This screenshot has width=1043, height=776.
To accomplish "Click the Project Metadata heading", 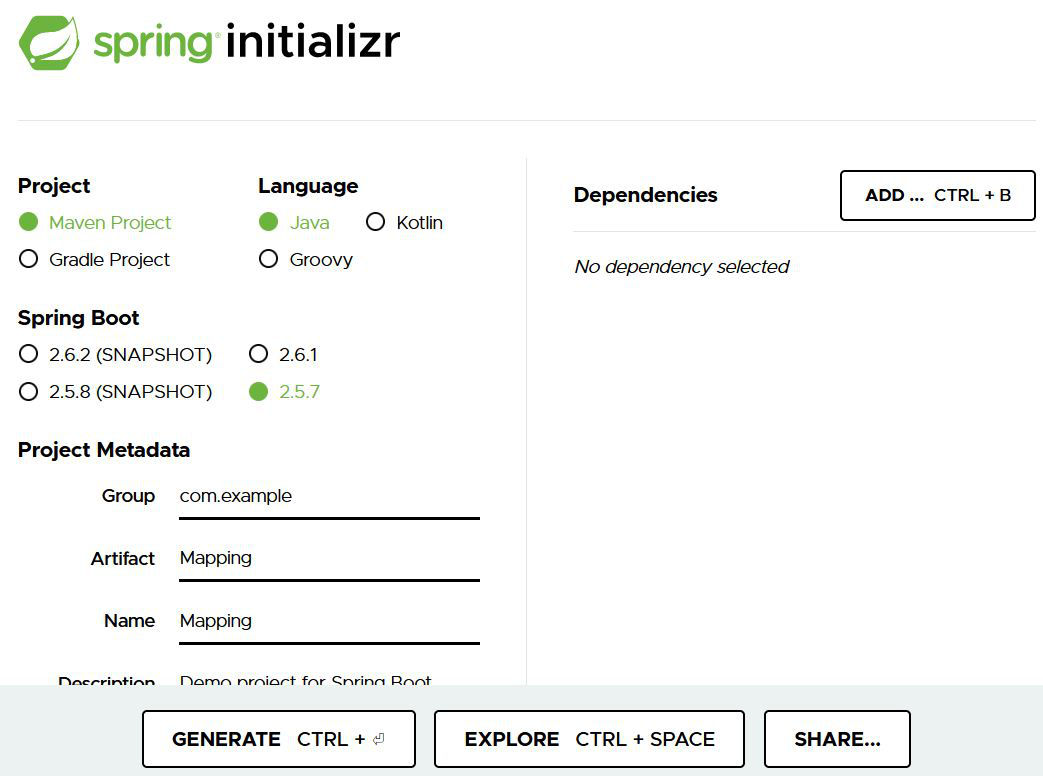I will click(104, 450).
